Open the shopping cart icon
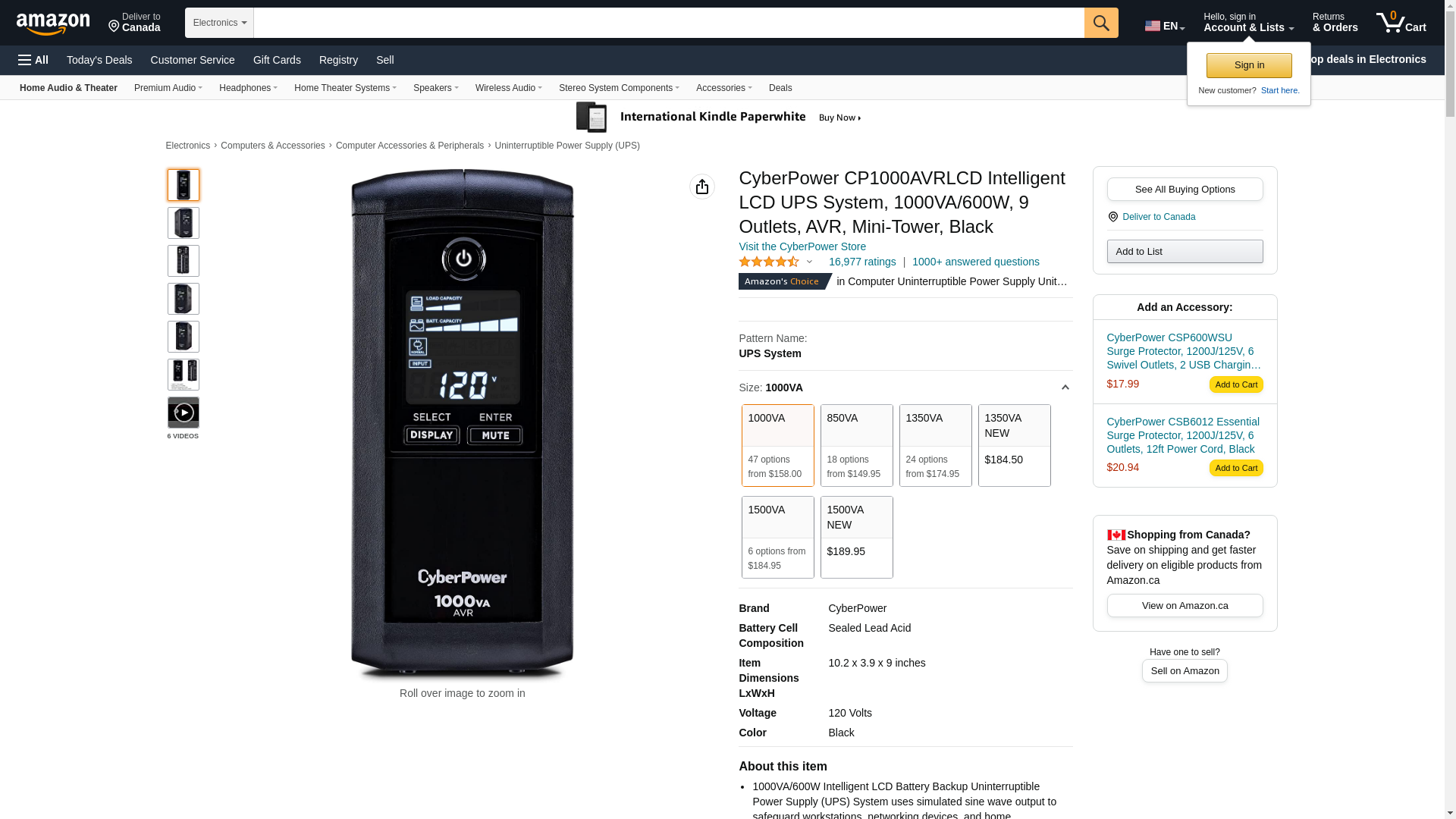This screenshot has height=819, width=1456. coord(1401,23)
